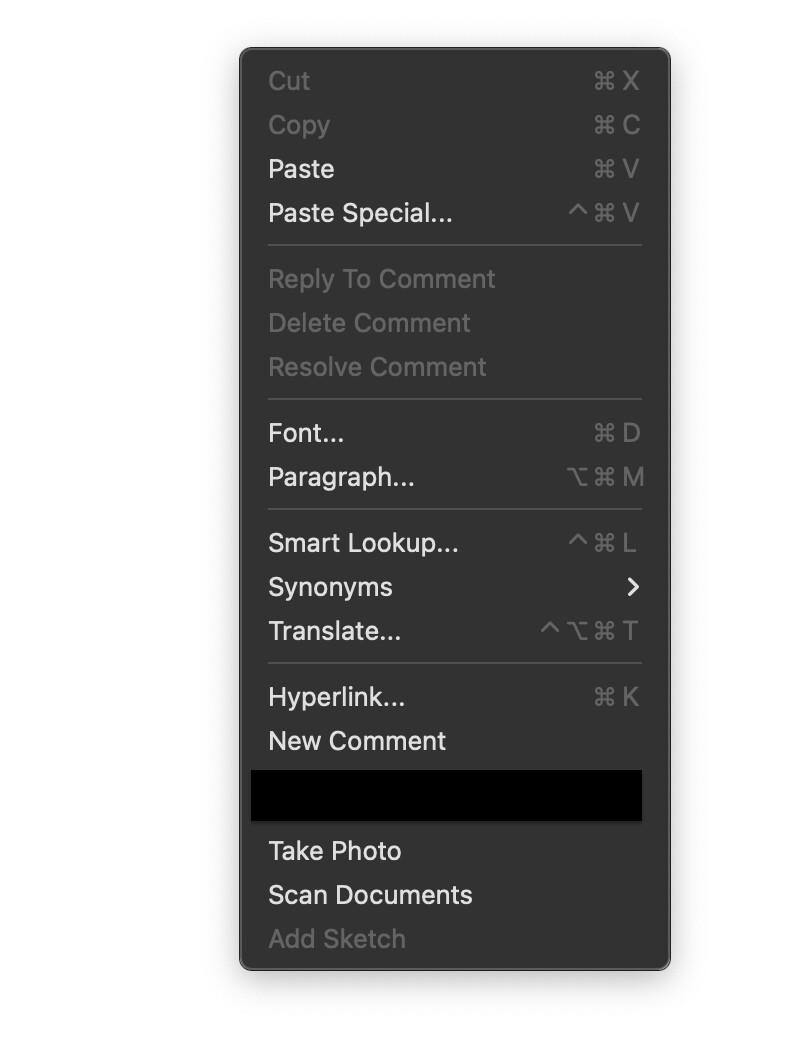
Task: Click the ⌘K shortcut beside Hyperlink
Action: (x=616, y=696)
